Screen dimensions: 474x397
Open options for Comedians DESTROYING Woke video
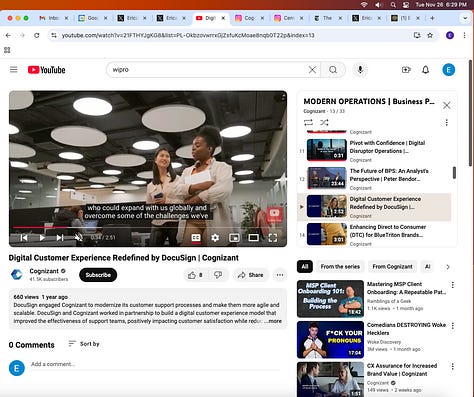click(x=453, y=326)
